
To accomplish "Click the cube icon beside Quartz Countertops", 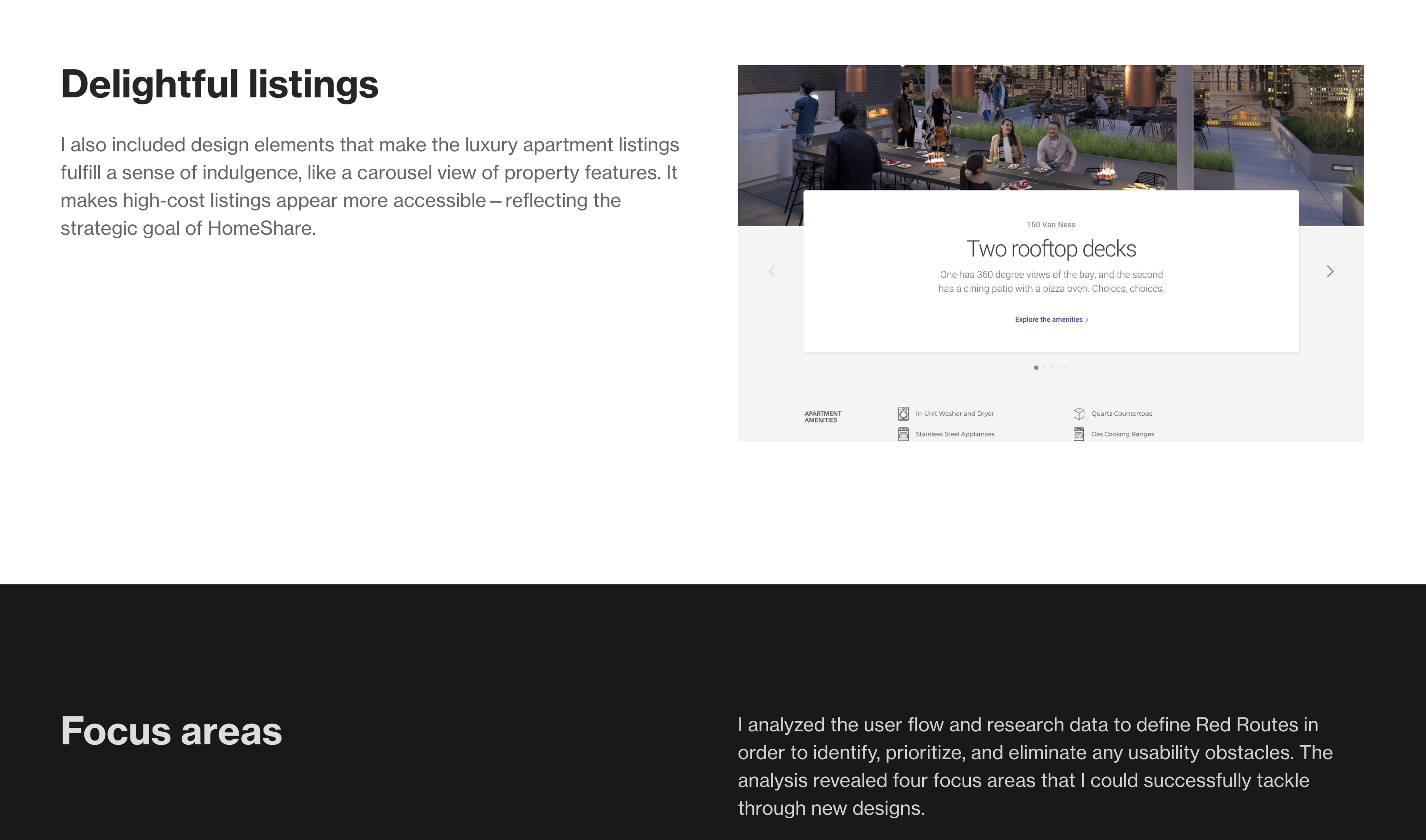I will (x=1079, y=414).
